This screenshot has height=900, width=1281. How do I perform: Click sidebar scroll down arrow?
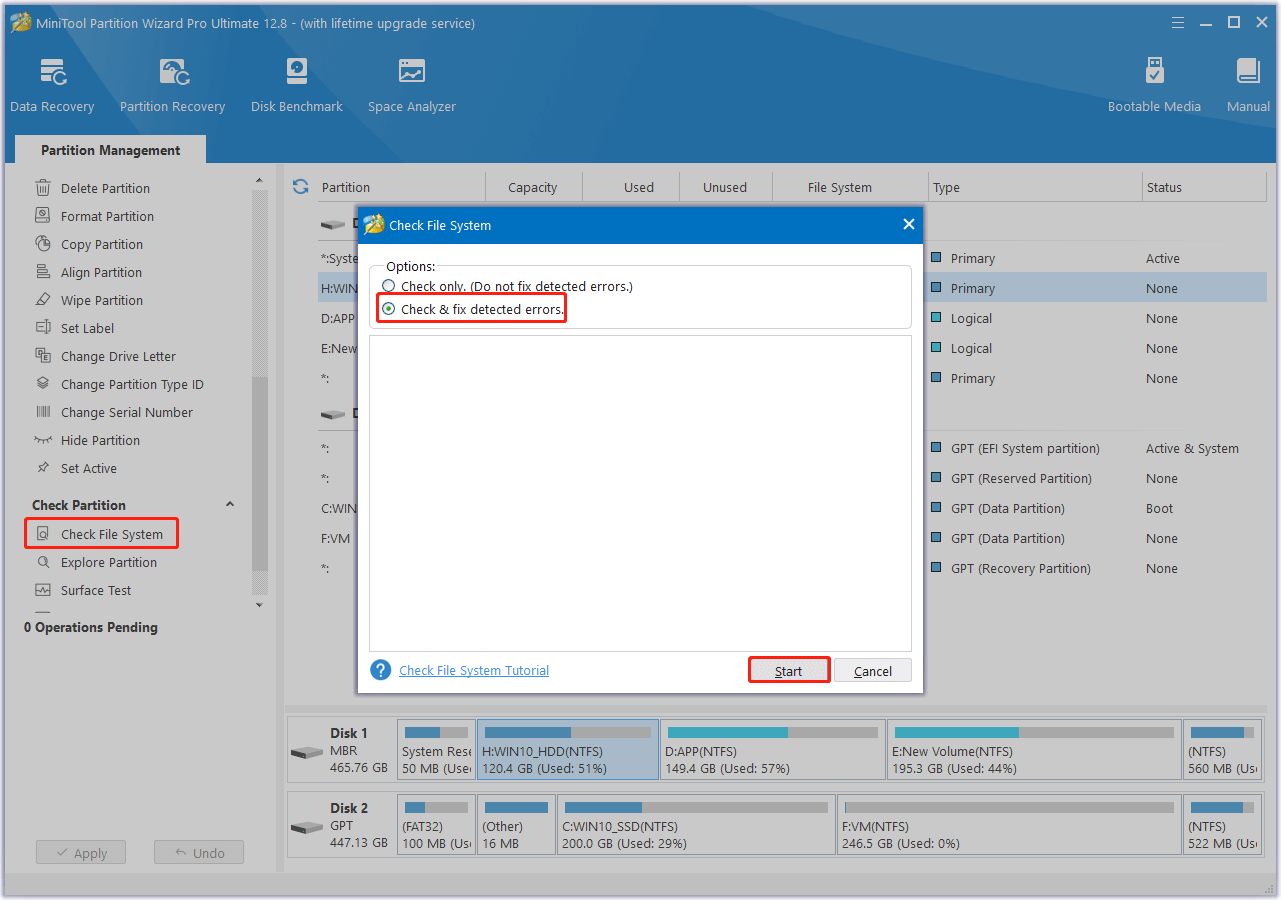[x=260, y=605]
